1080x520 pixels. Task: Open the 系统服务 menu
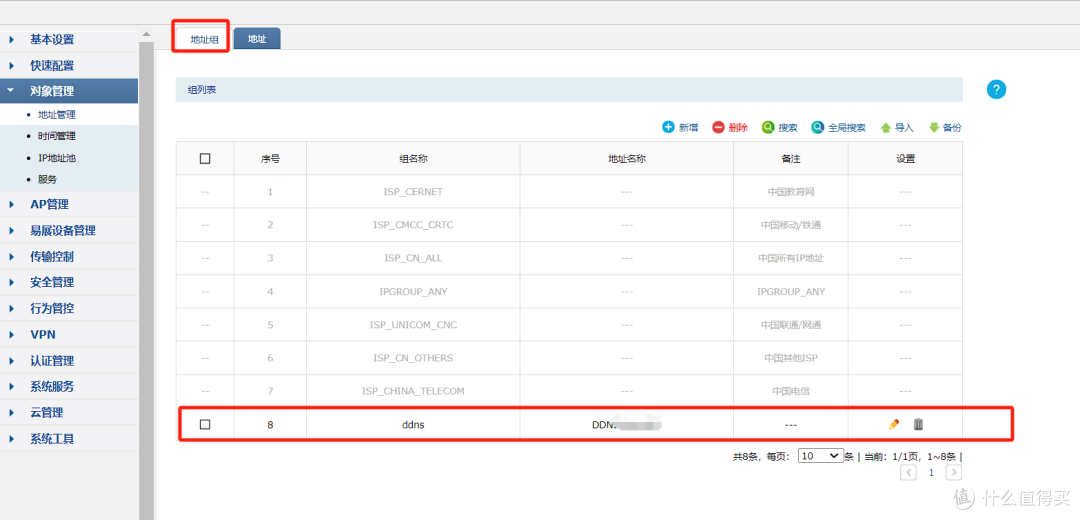pyautogui.click(x=69, y=387)
